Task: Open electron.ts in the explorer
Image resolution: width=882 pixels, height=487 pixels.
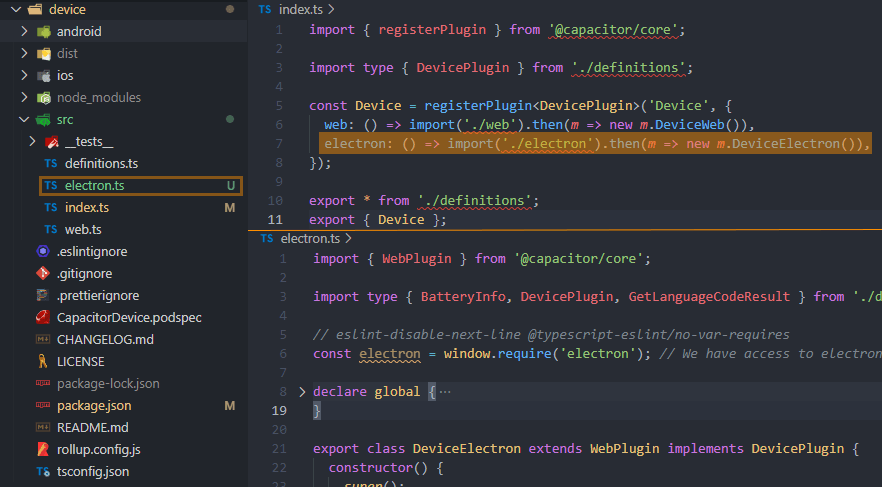Action: coord(94,185)
